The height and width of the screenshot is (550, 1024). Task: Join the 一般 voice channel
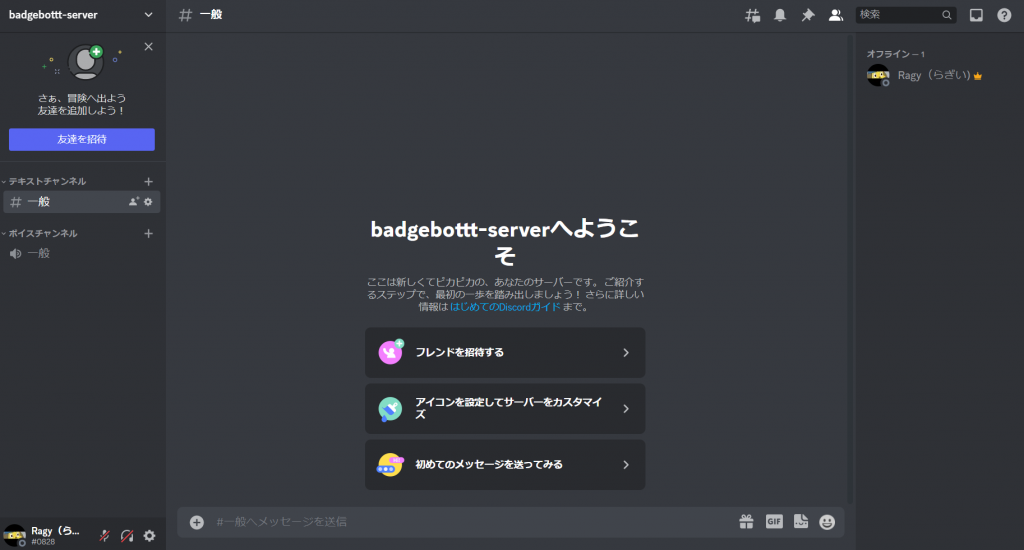(x=82, y=253)
